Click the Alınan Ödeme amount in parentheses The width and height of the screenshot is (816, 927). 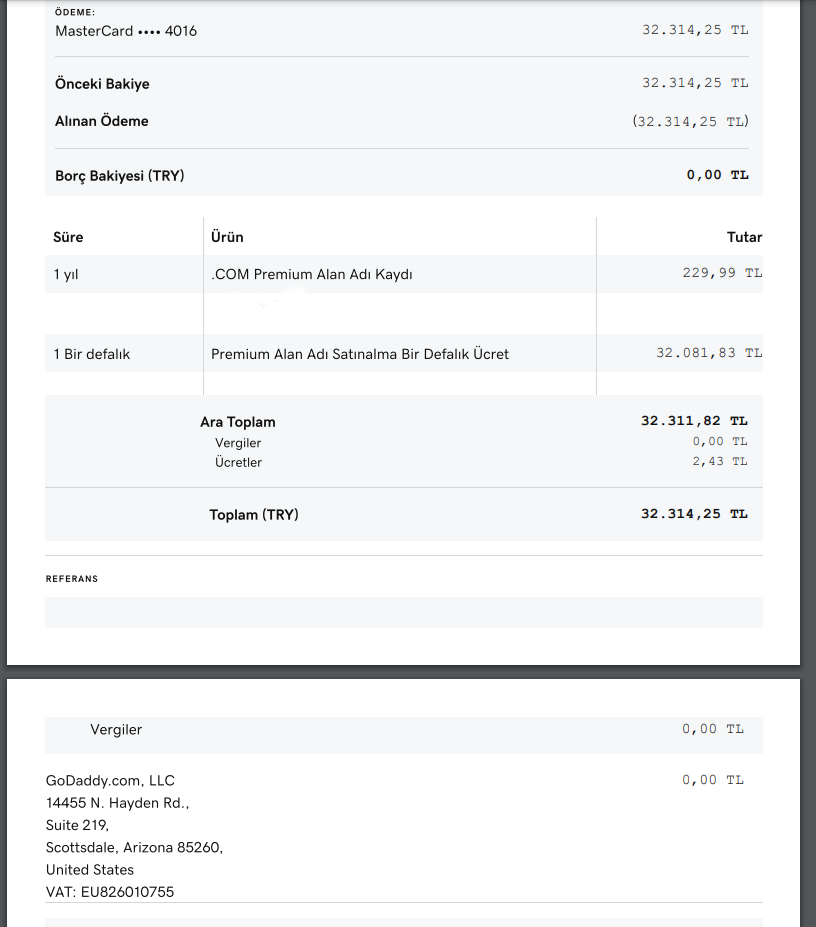[690, 121]
